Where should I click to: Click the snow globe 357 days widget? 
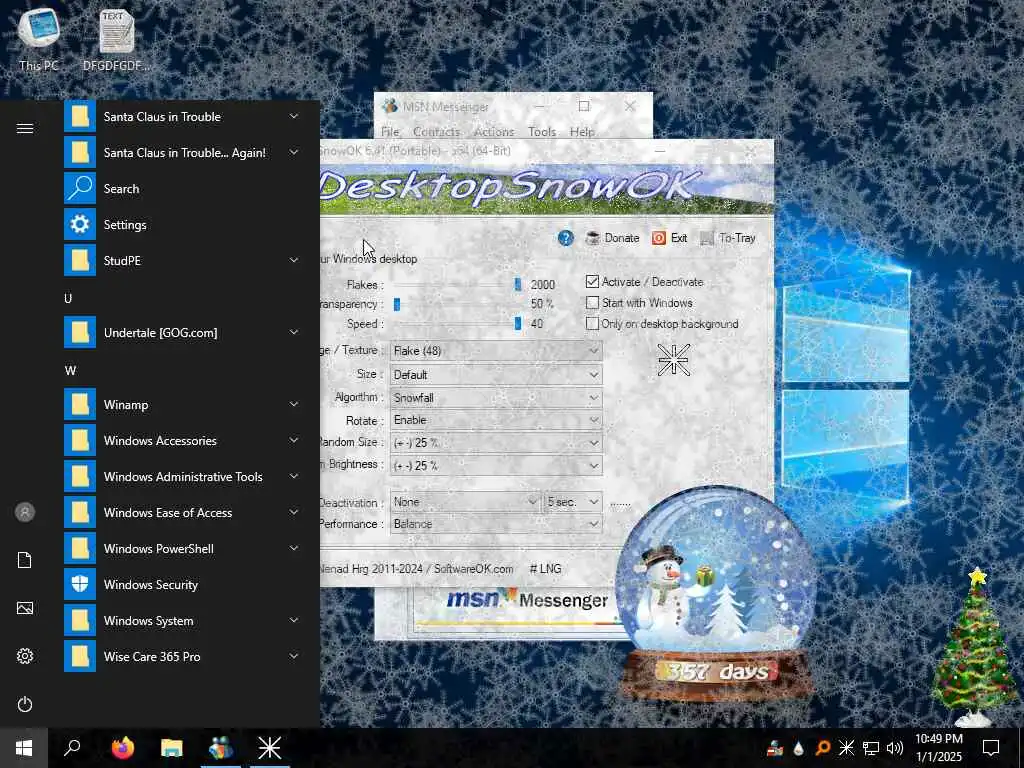tap(716, 591)
